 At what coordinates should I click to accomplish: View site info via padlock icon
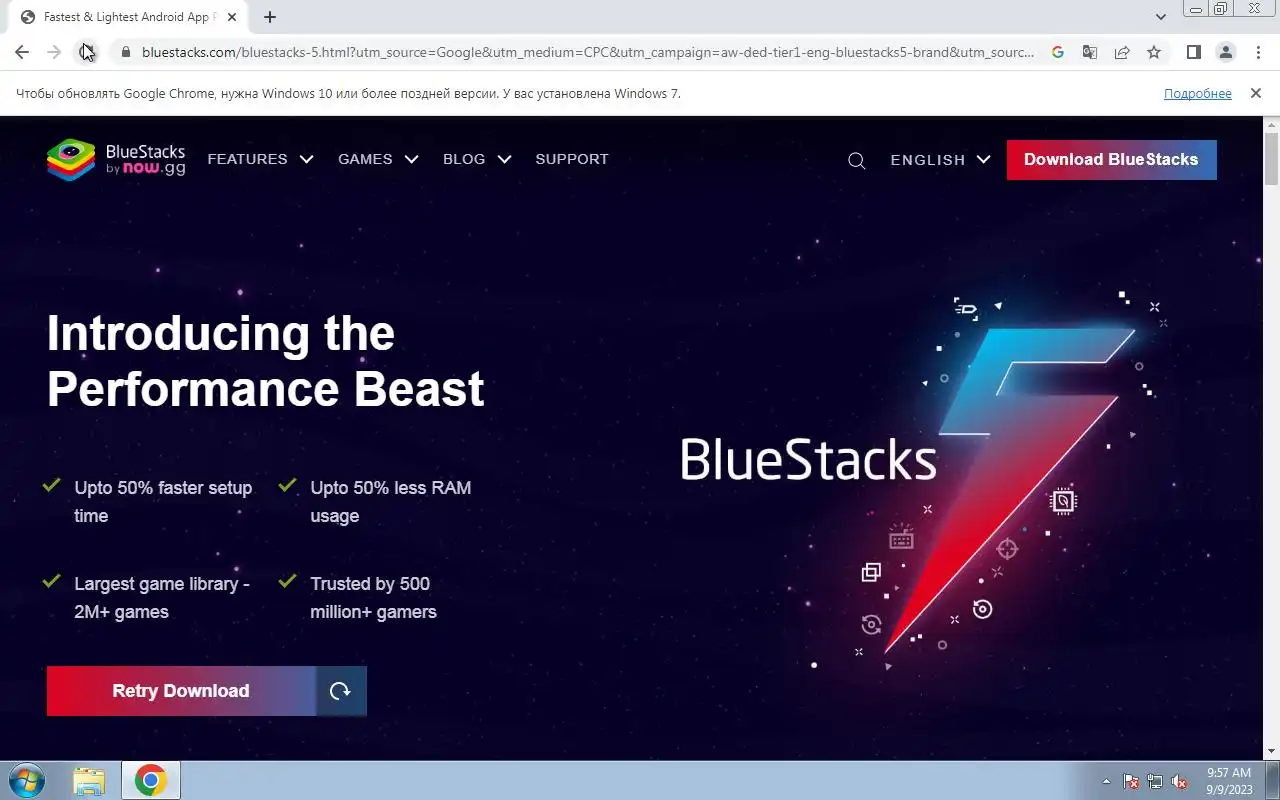(125, 52)
